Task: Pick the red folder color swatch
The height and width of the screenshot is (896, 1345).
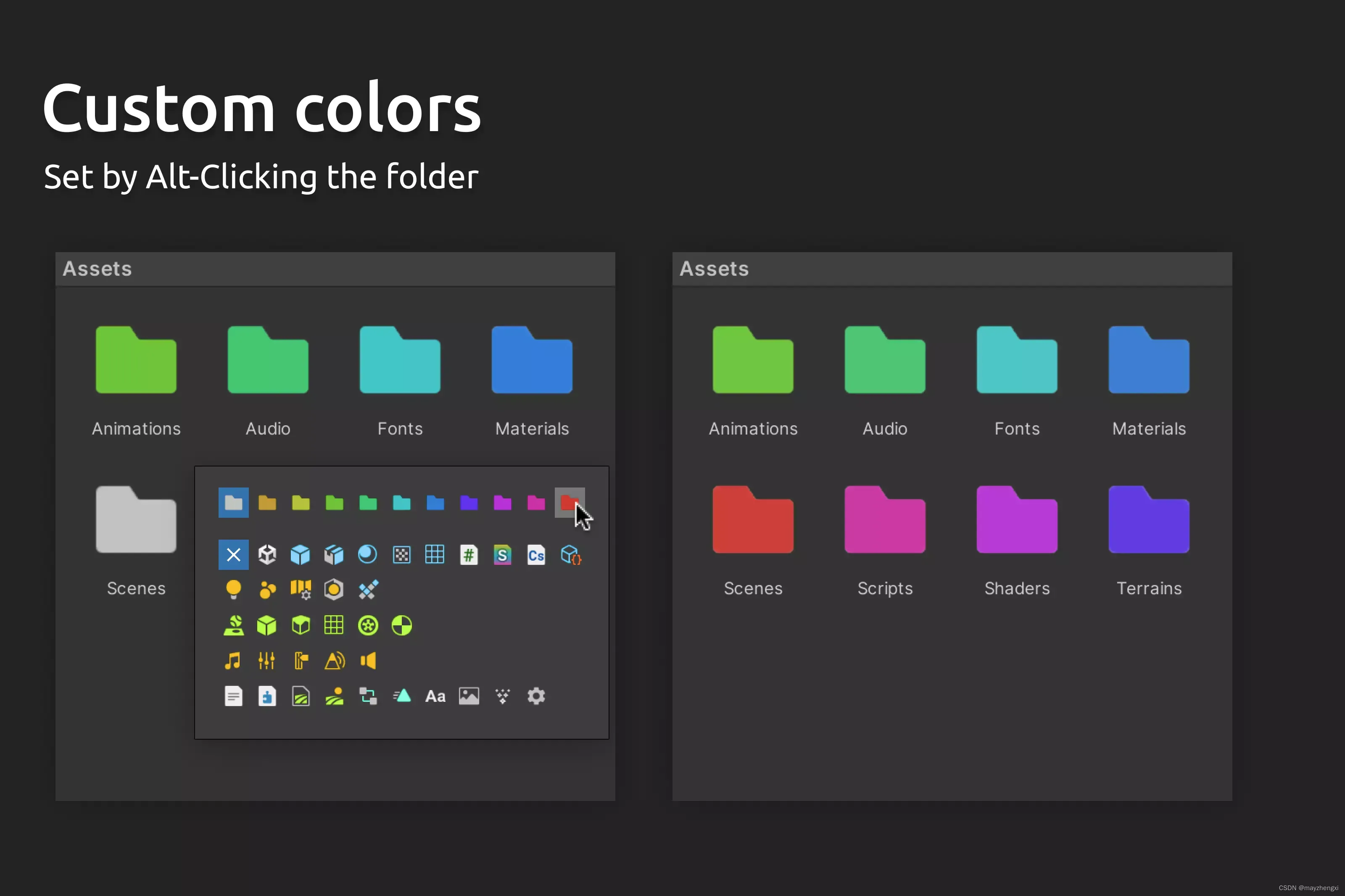Action: (570, 502)
